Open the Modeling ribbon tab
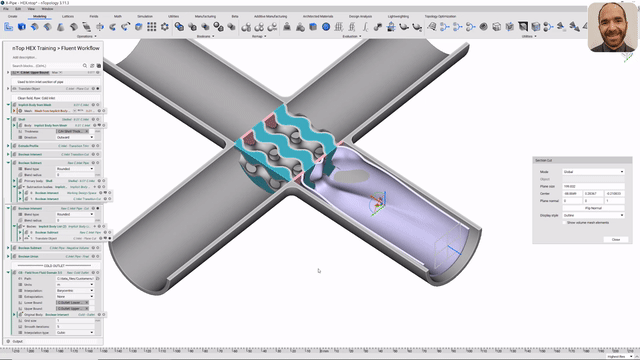Viewport: 640px width, 360px height. point(40,16)
